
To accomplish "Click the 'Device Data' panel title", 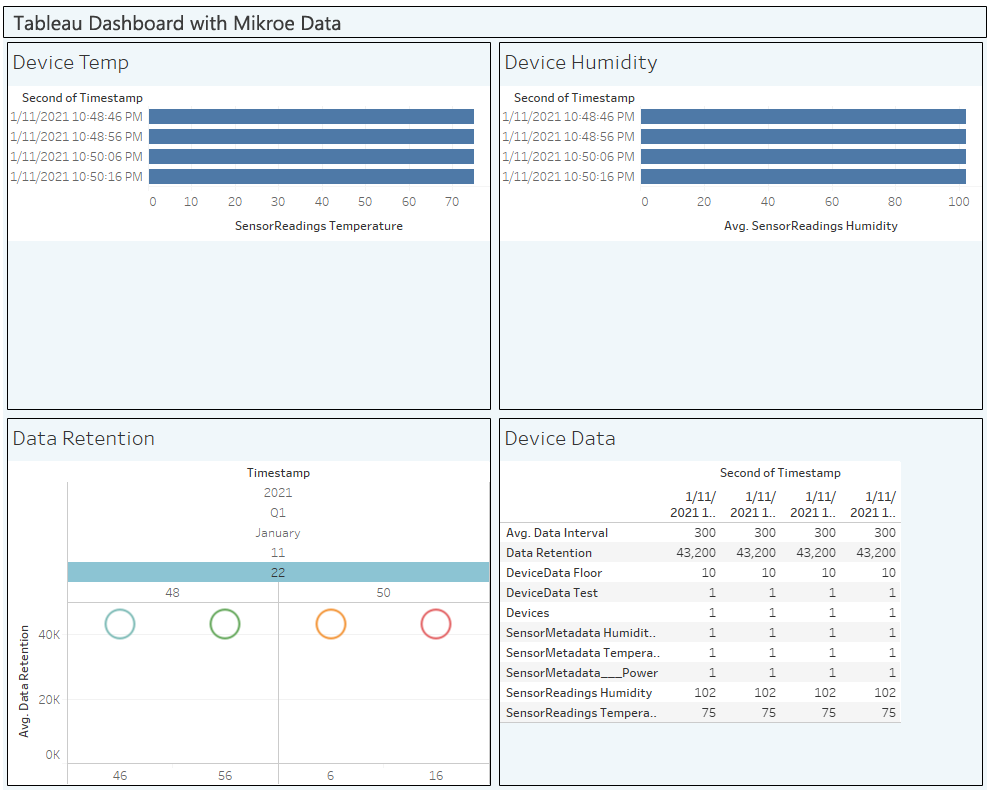I will [x=560, y=438].
